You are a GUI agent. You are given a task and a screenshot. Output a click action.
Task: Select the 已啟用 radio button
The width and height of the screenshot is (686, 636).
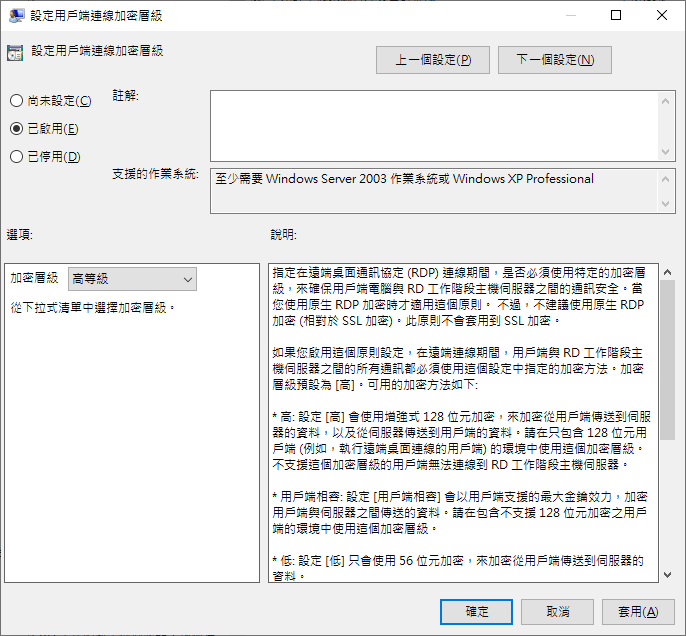click(16, 128)
